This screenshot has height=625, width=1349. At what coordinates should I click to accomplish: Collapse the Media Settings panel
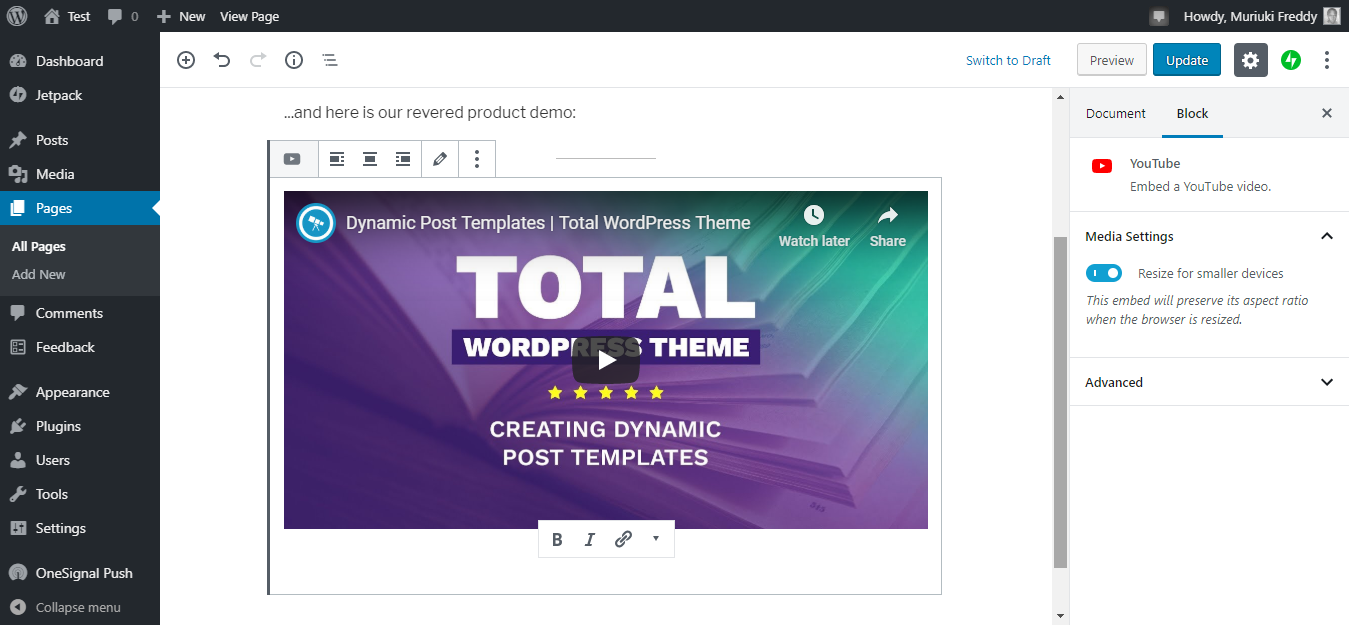tap(1327, 237)
